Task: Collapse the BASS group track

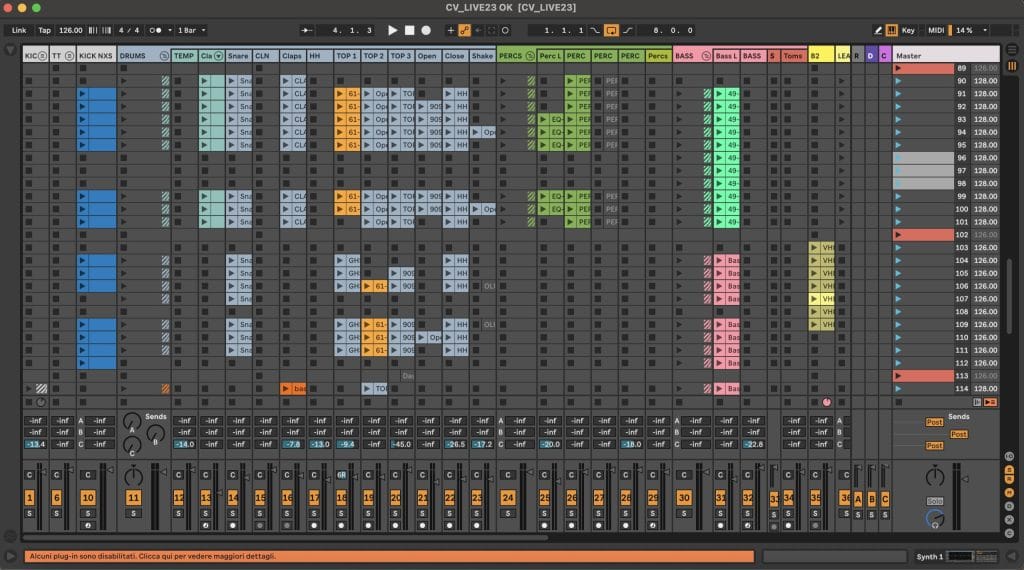Action: click(x=705, y=56)
